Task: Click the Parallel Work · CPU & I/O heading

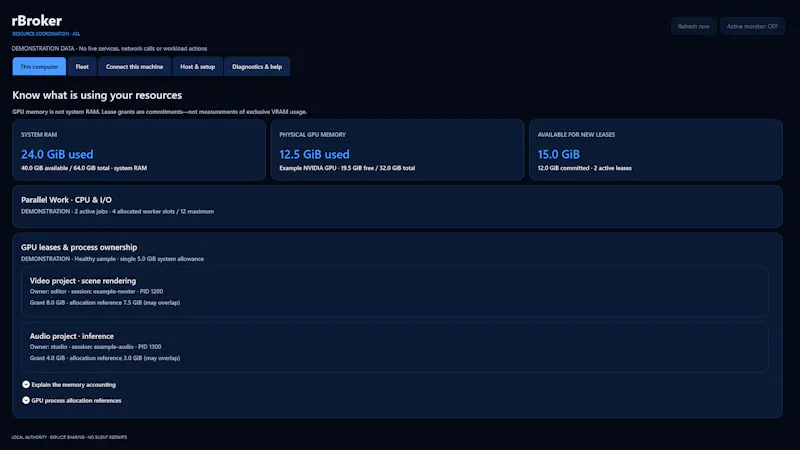Action: (x=66, y=200)
